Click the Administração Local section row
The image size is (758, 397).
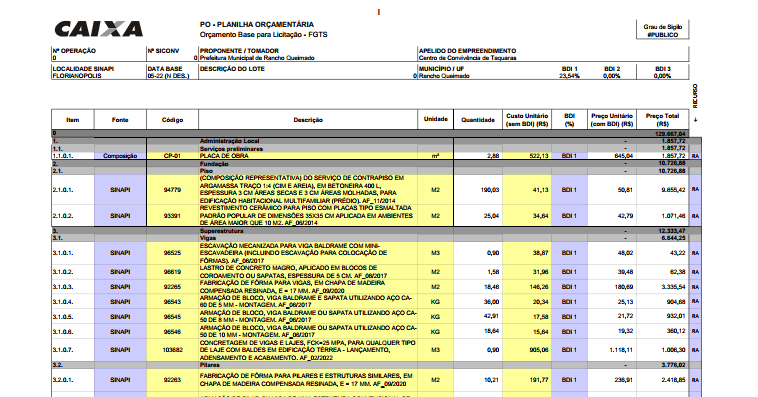(x=370, y=141)
